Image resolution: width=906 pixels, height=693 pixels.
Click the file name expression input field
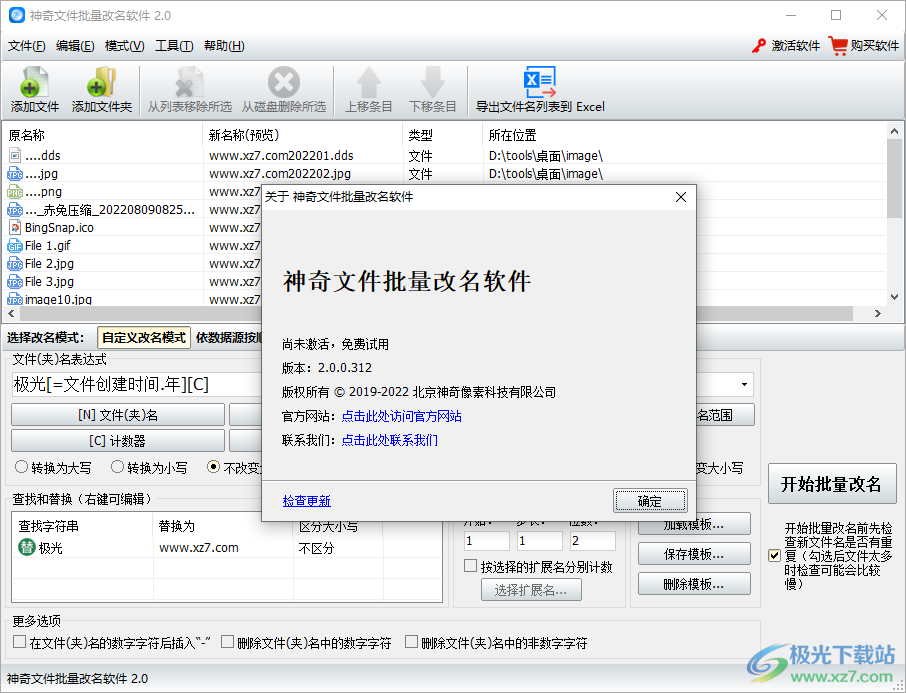[136, 384]
